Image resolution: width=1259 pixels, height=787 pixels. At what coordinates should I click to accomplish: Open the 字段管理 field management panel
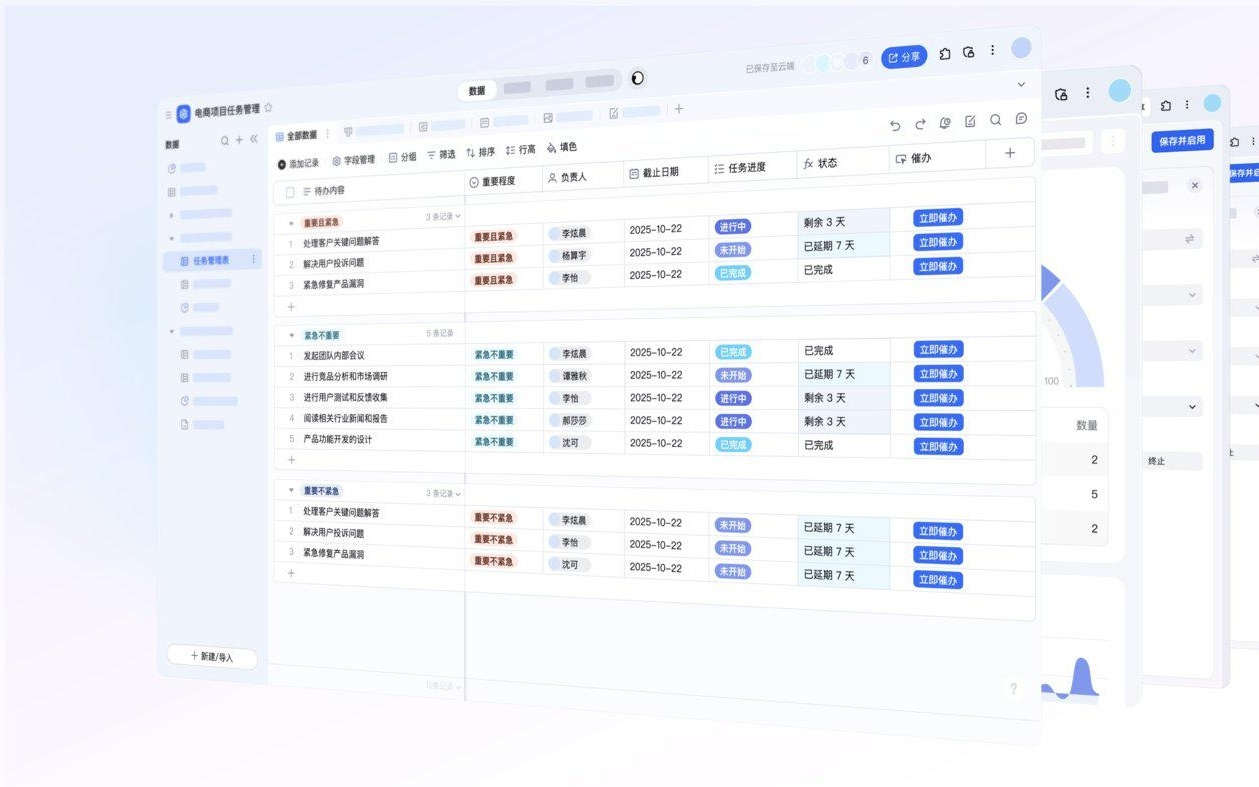tap(355, 158)
